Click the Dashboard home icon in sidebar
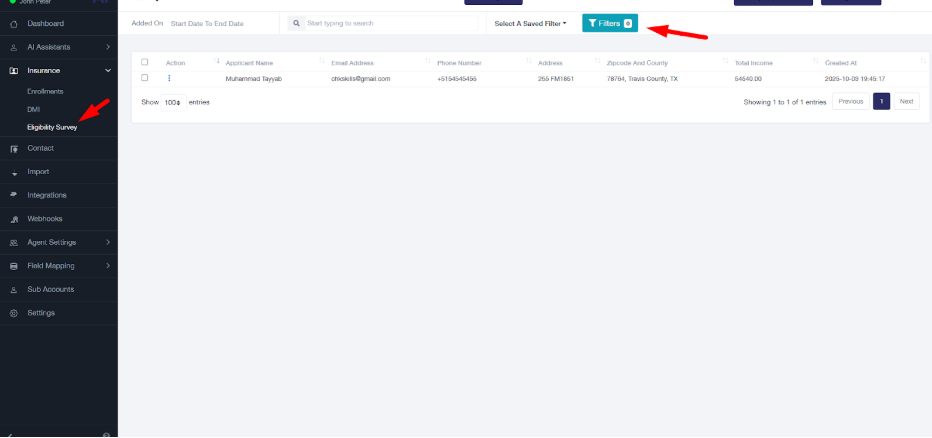Screen dimensions: 932x438 (x=14, y=23)
